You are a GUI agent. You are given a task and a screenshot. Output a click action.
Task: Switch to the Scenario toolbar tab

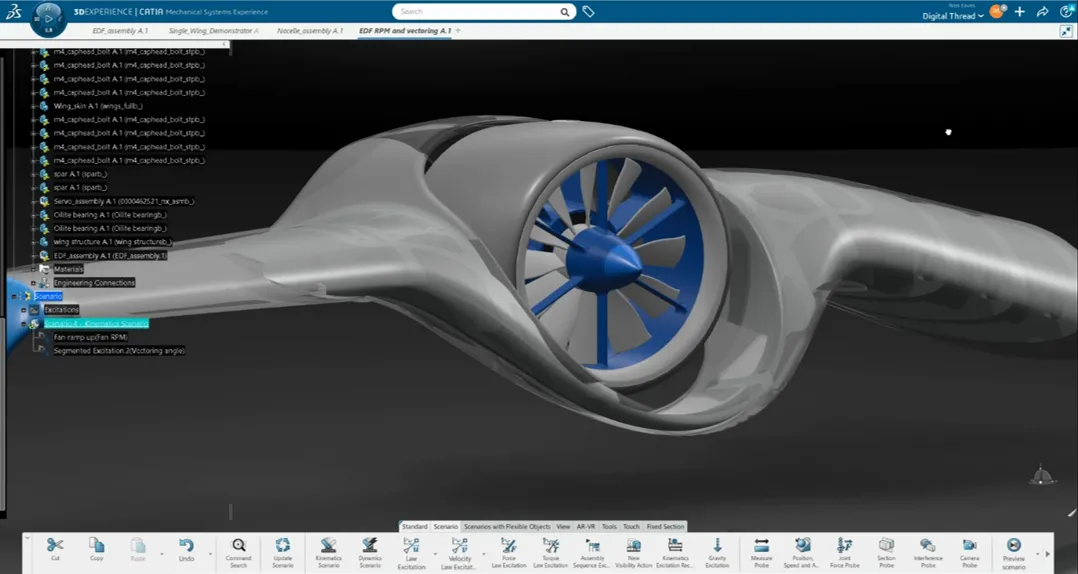tap(446, 527)
